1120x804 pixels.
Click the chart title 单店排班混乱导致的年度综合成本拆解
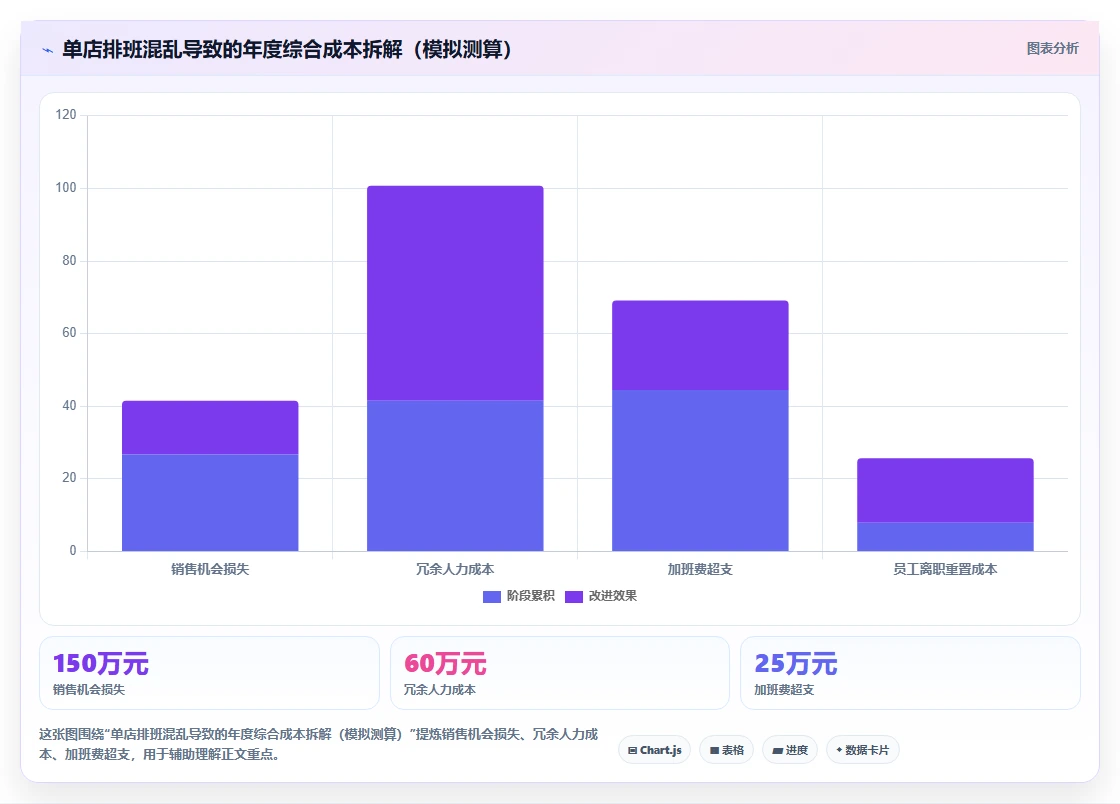(287, 49)
